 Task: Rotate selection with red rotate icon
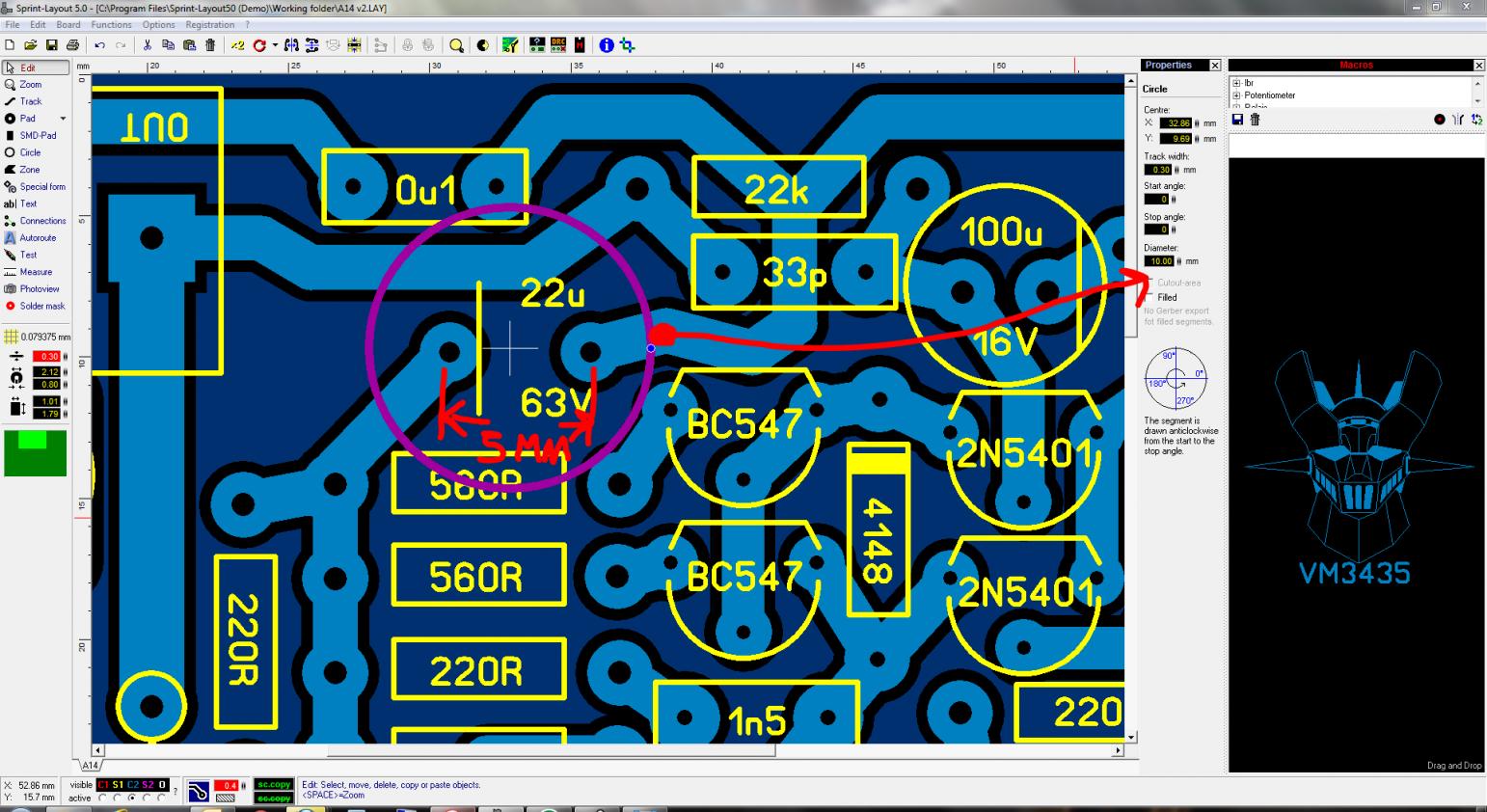coord(259,45)
